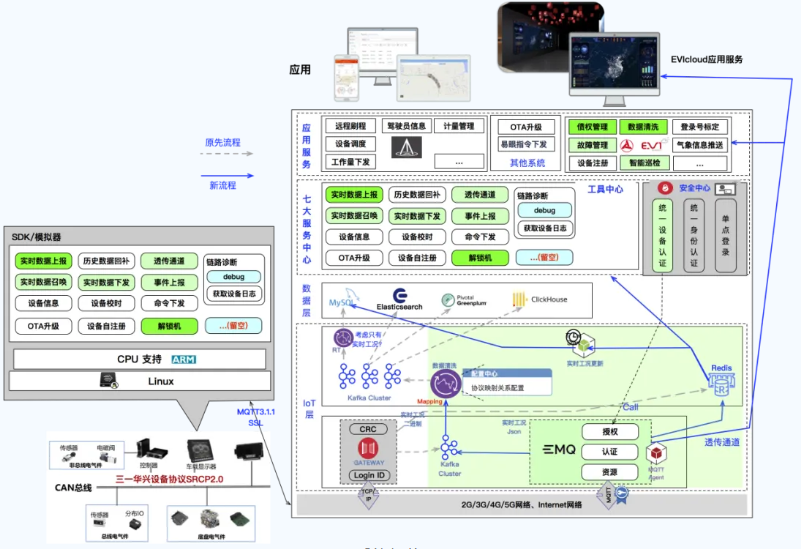Image resolution: width=801 pixels, height=549 pixels.
Task: Click the single Kafka Cluster icon fed by EMQ
Action: [449, 448]
